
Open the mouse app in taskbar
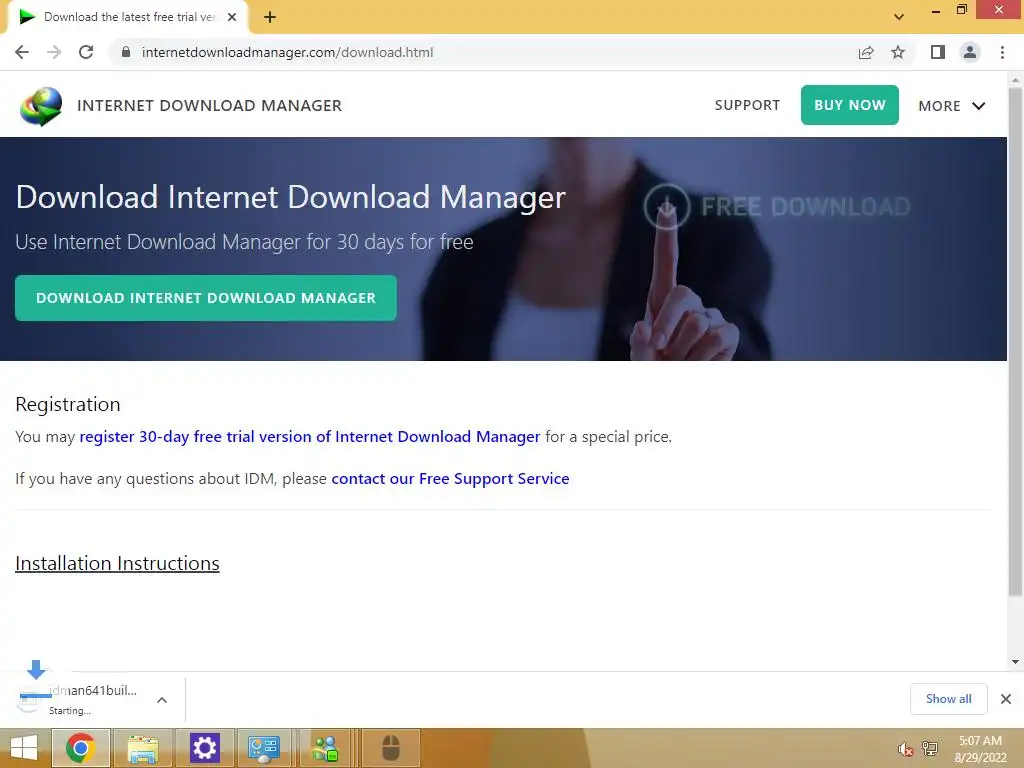click(391, 748)
